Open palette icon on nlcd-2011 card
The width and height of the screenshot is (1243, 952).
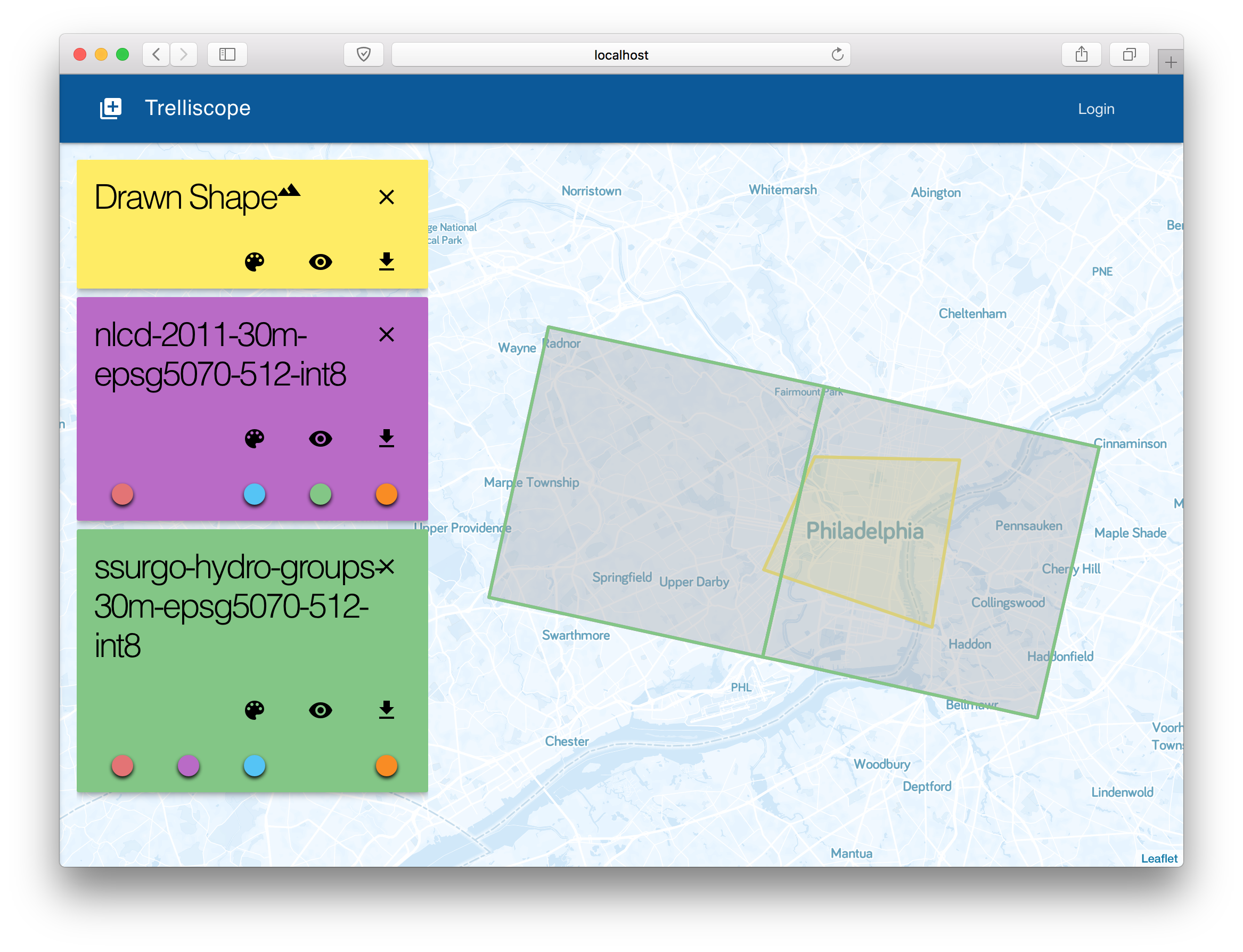click(255, 439)
